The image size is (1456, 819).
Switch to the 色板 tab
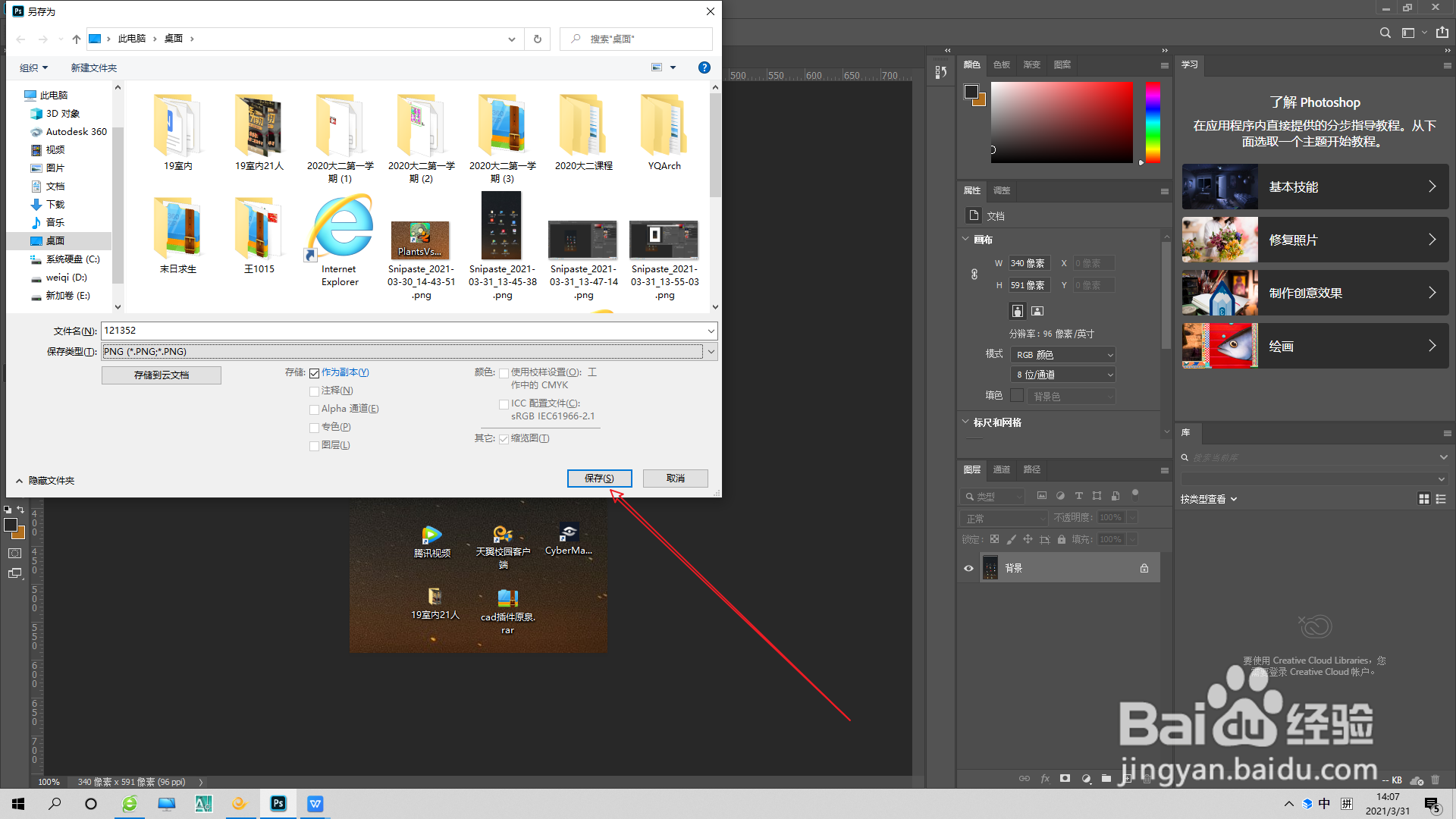tap(1001, 65)
